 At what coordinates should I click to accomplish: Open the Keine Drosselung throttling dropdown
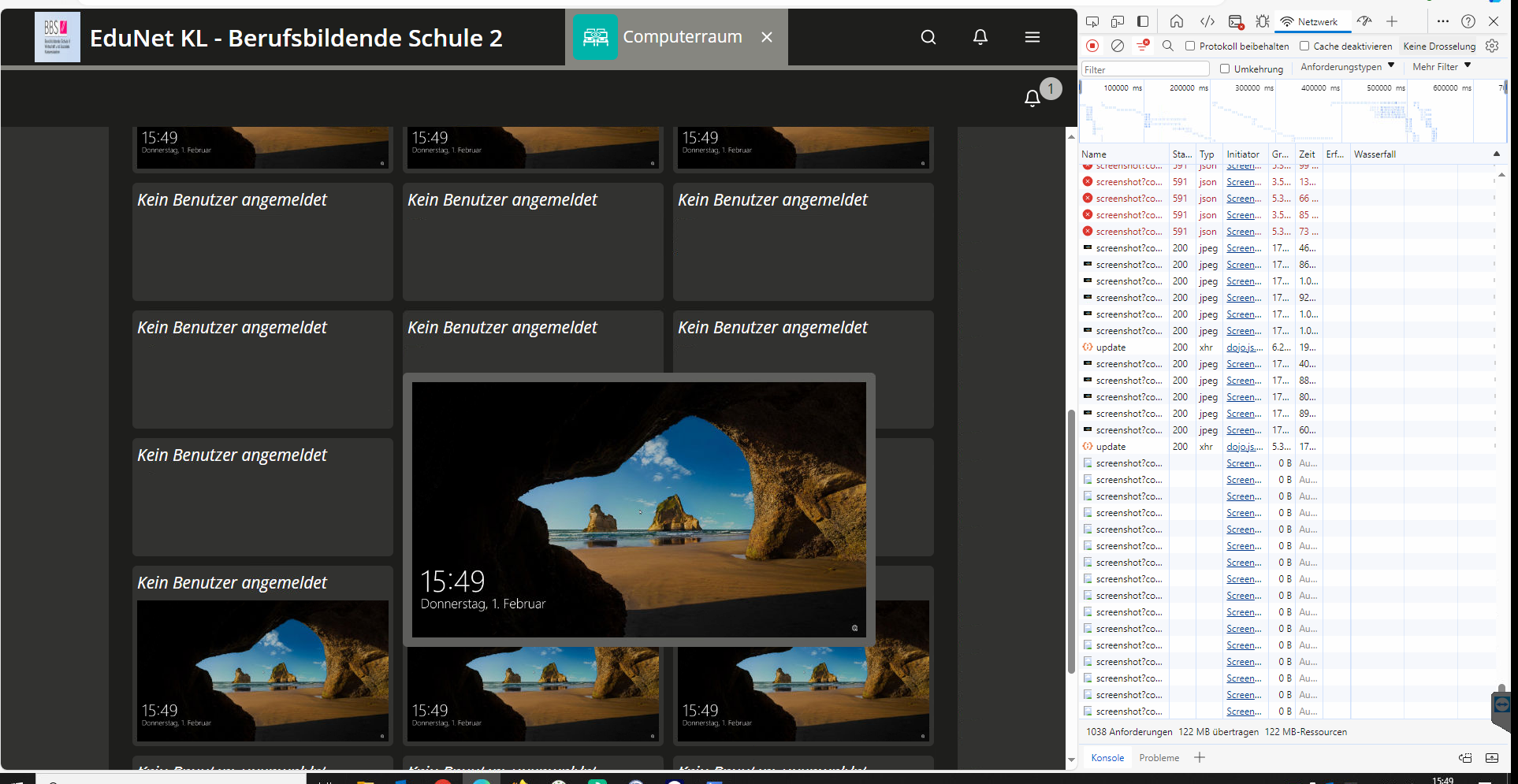pyautogui.click(x=1439, y=46)
